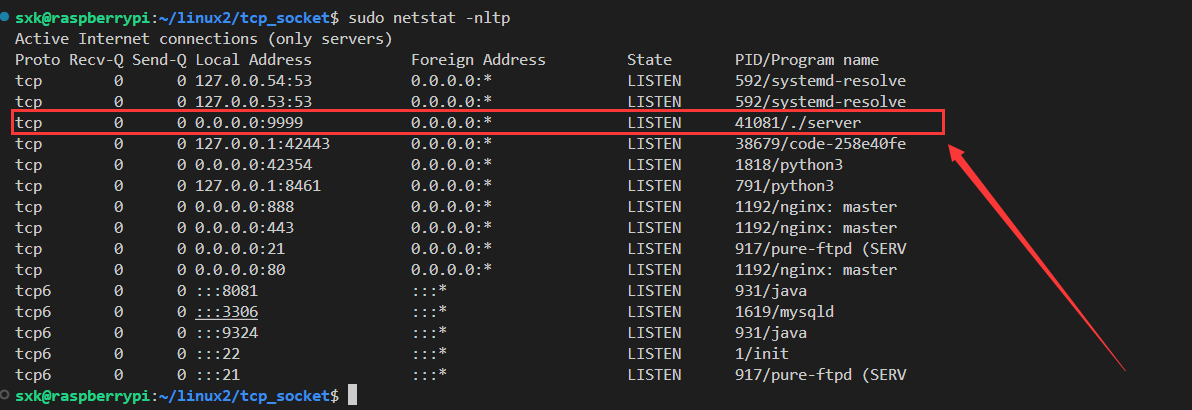1192x410 pixels.
Task: Click the Local Address column header
Action: coord(253,59)
